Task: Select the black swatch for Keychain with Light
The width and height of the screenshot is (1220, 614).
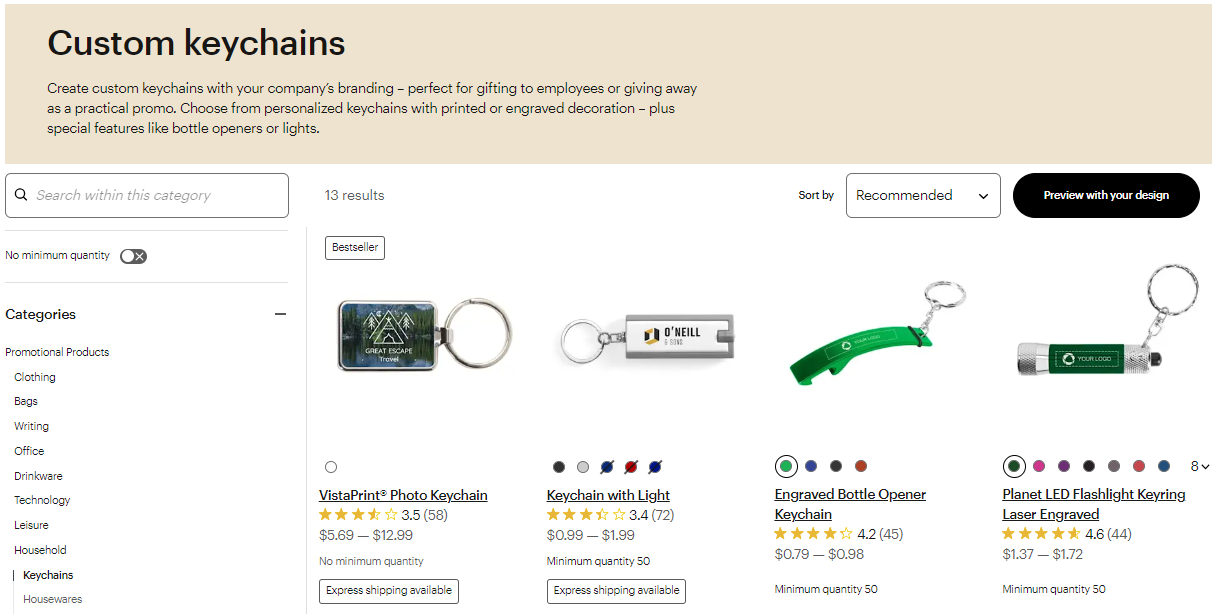Action: [558, 466]
